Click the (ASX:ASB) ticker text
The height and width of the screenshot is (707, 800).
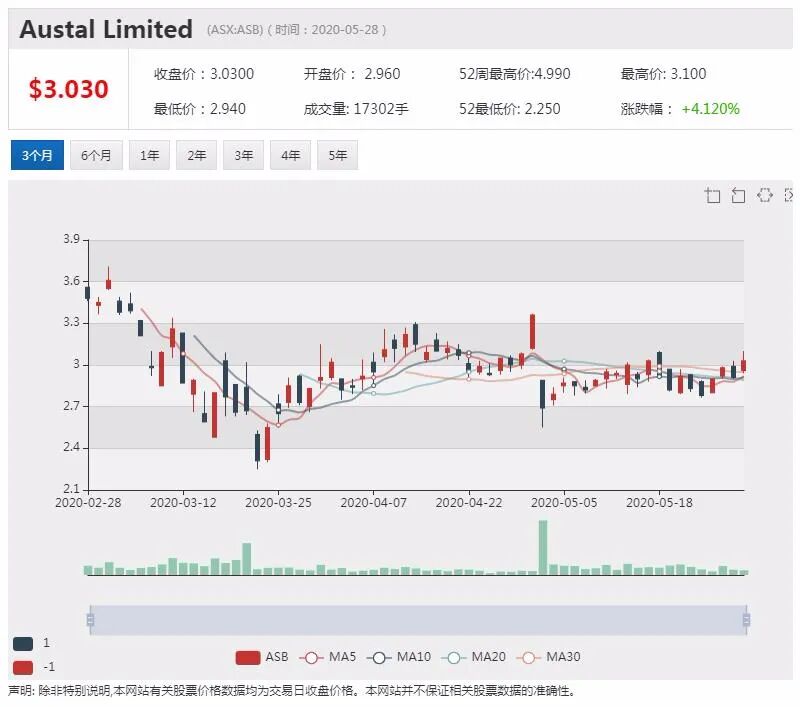pos(235,30)
